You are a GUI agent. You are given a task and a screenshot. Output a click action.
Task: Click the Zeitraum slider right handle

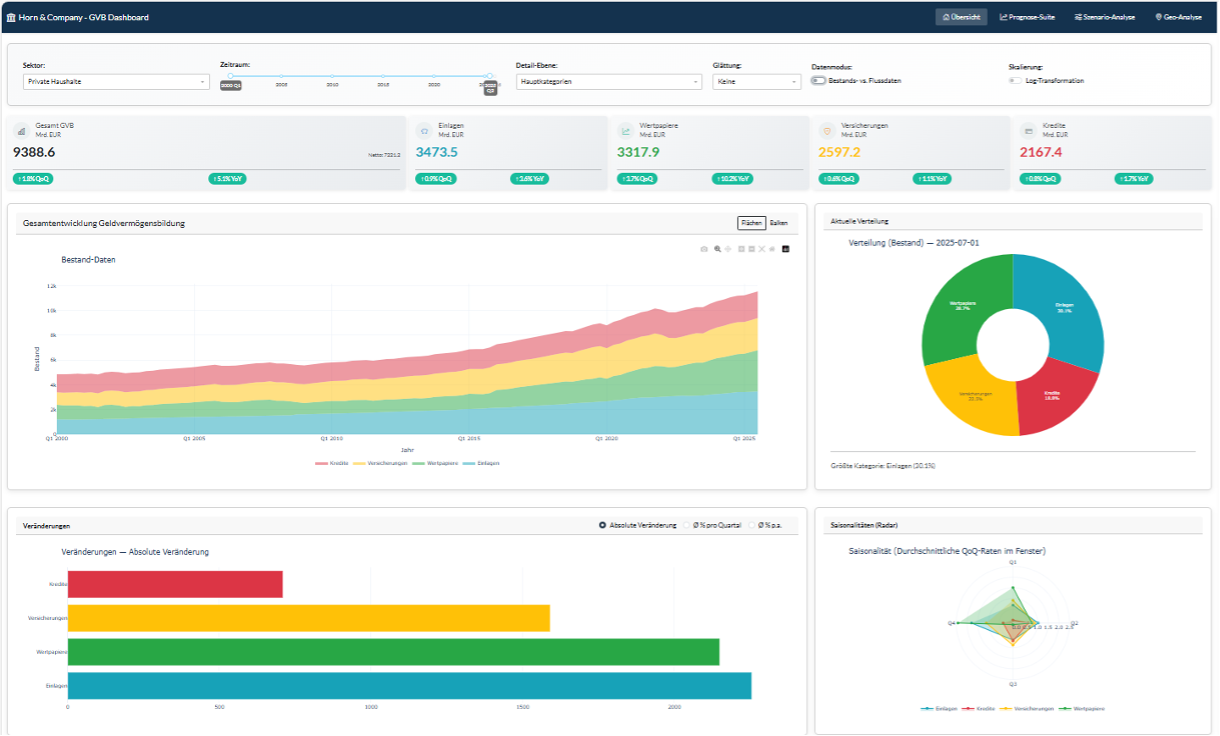point(489,76)
